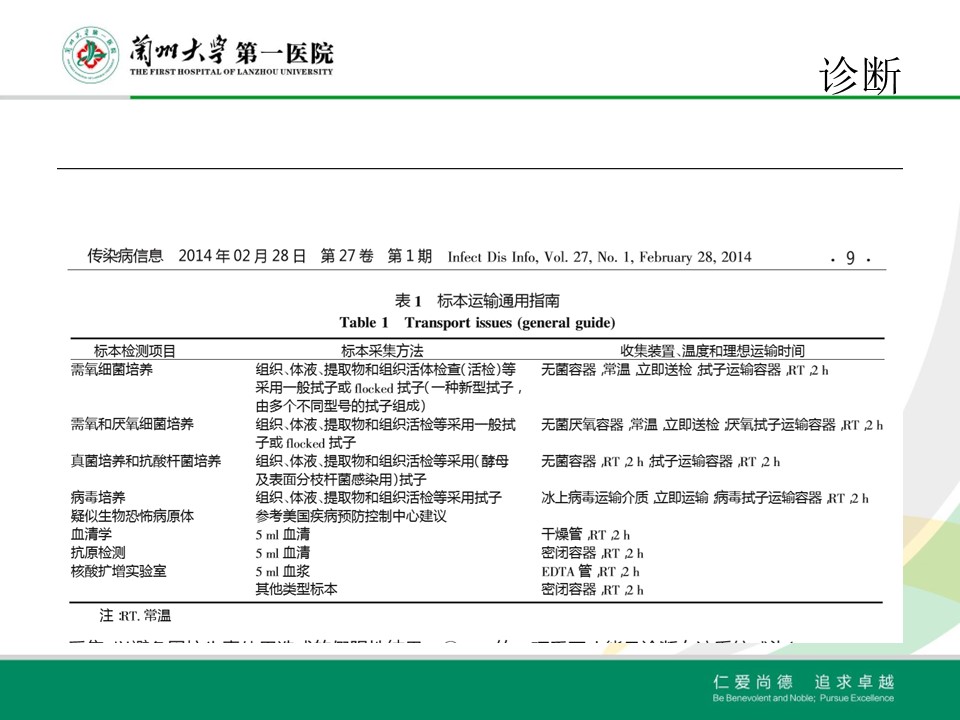Select the "干燥管, RT, 2 h" cell
The image size is (960, 720).
point(585,534)
